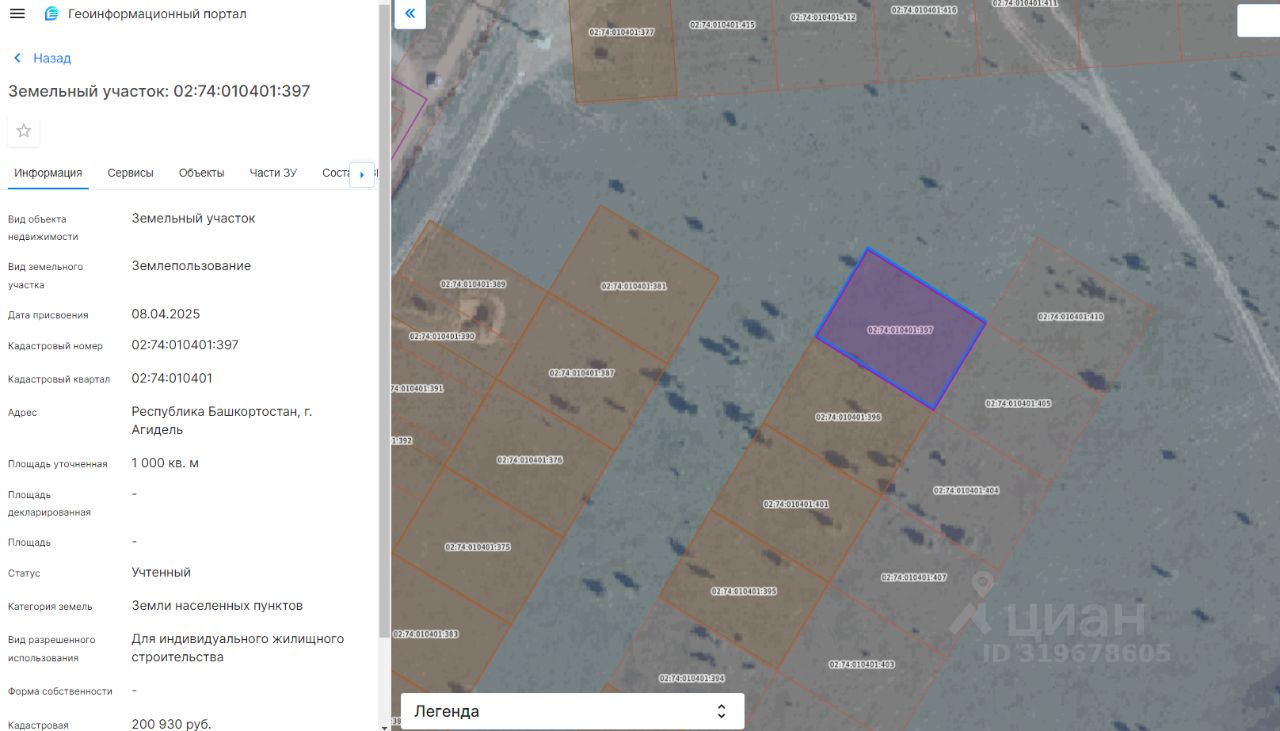The image size is (1280, 731).
Task: Click the panel title Земельный участок: 02:74:010401:397
Action: 159,91
